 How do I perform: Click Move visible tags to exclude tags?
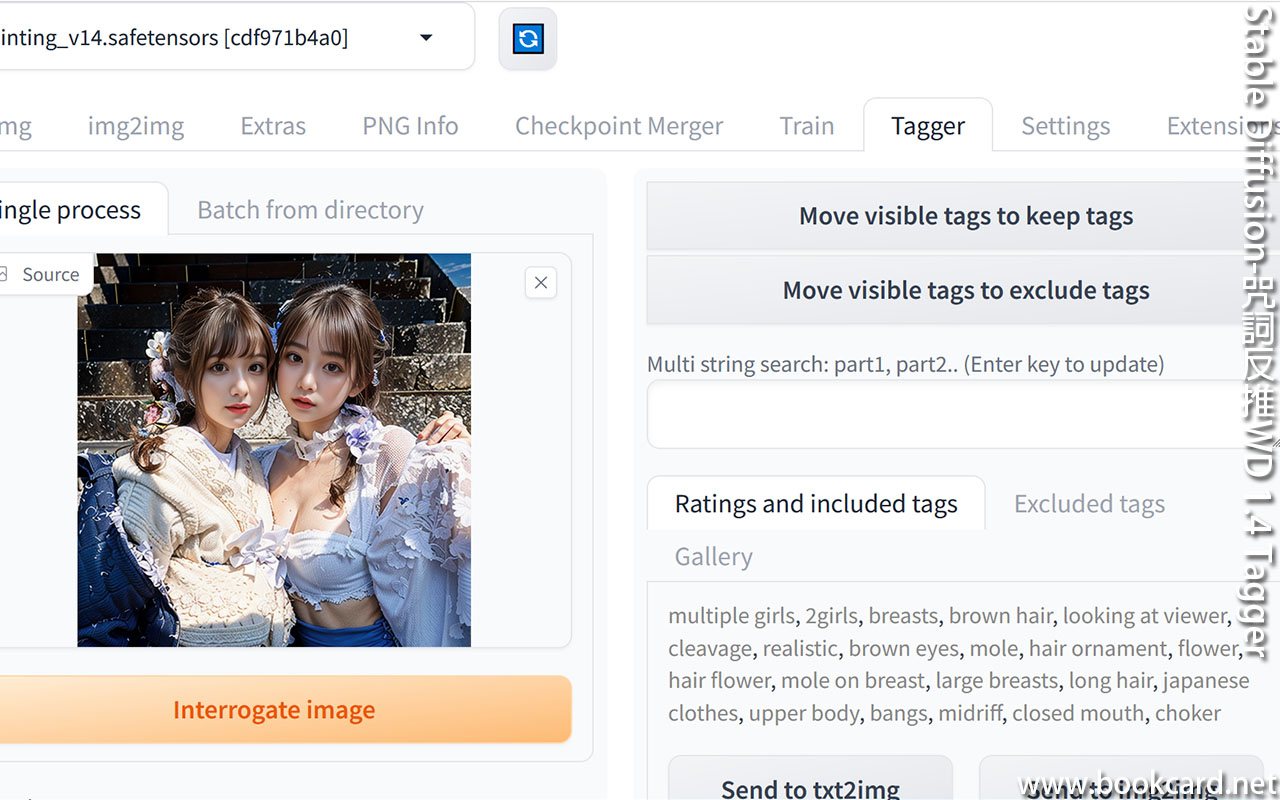pos(965,290)
